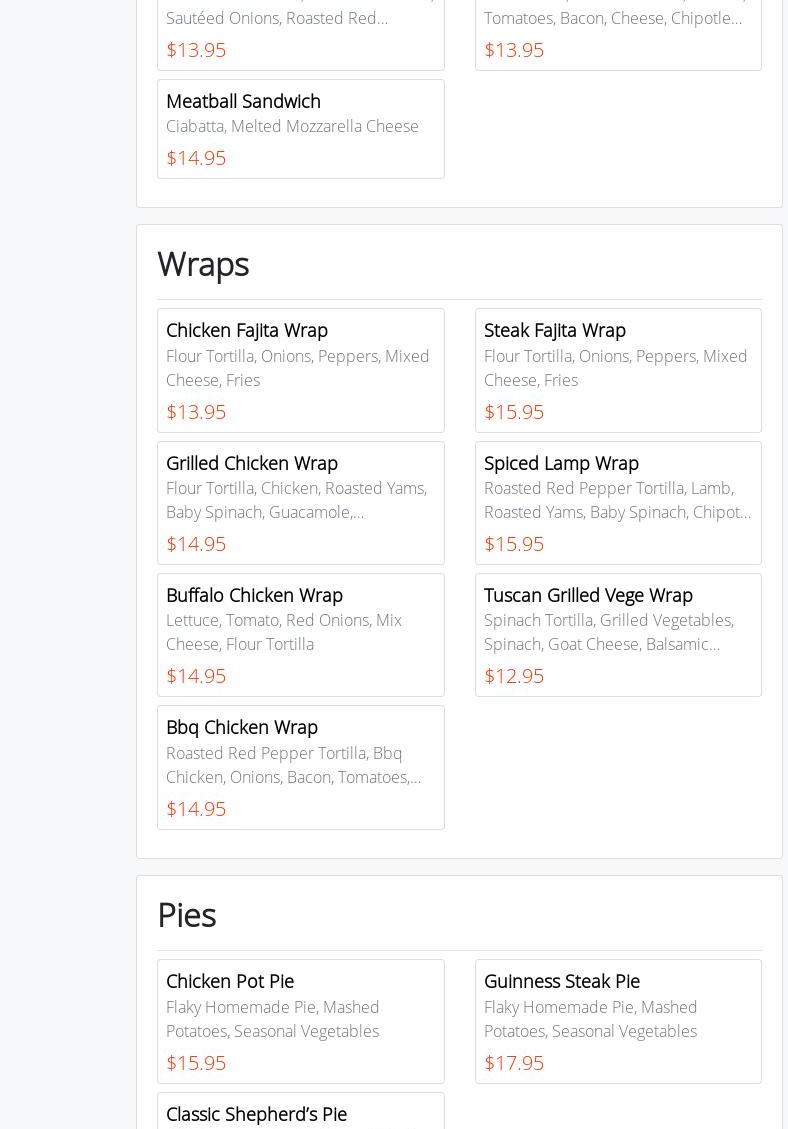The image size is (788, 1129).
Task: Choose the Steak Fajita Wrap card
Action: (x=618, y=370)
